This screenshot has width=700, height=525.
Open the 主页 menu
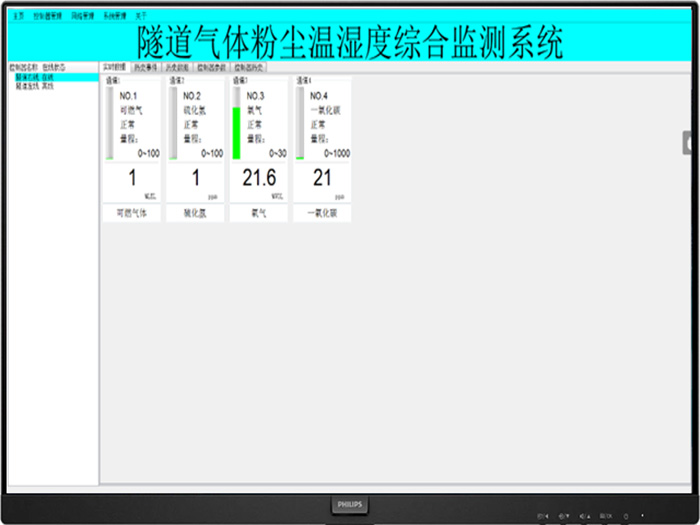click(x=18, y=16)
